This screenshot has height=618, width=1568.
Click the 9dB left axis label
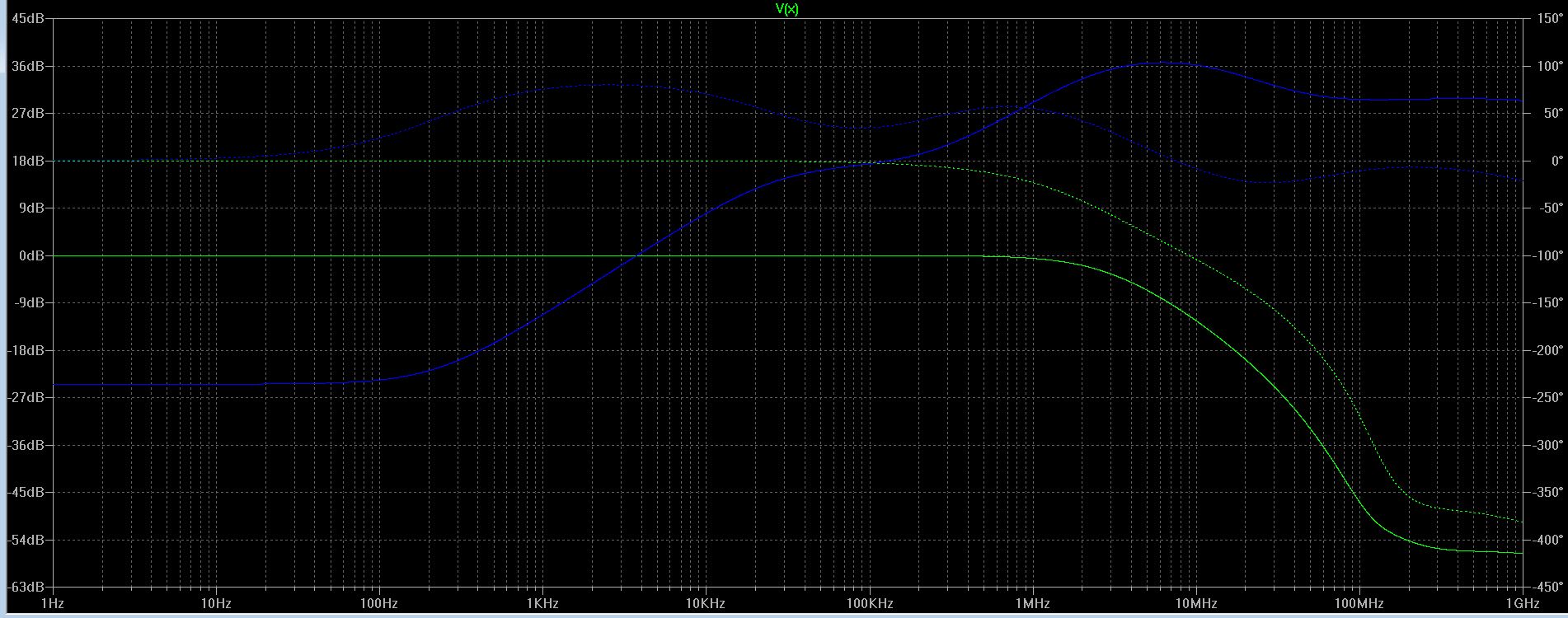tap(33, 208)
